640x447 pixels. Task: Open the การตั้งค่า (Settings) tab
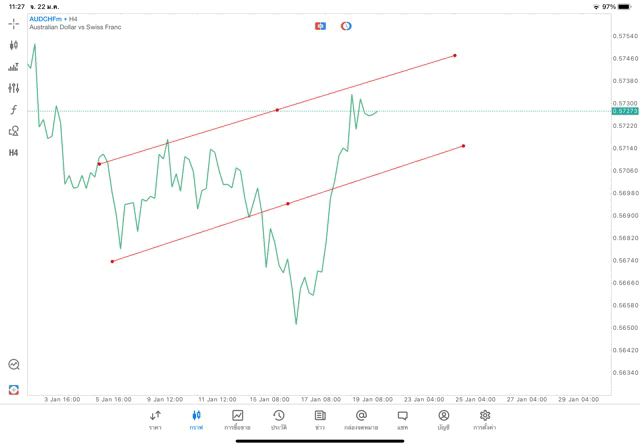pyautogui.click(x=485, y=420)
